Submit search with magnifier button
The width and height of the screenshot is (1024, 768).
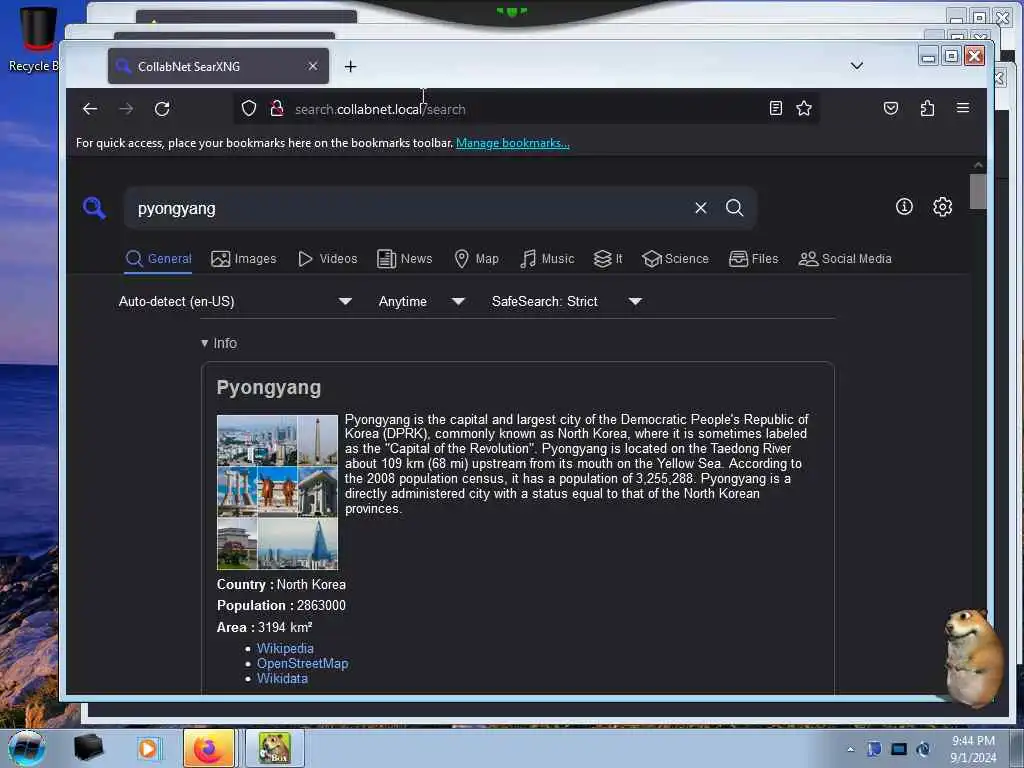coord(735,208)
